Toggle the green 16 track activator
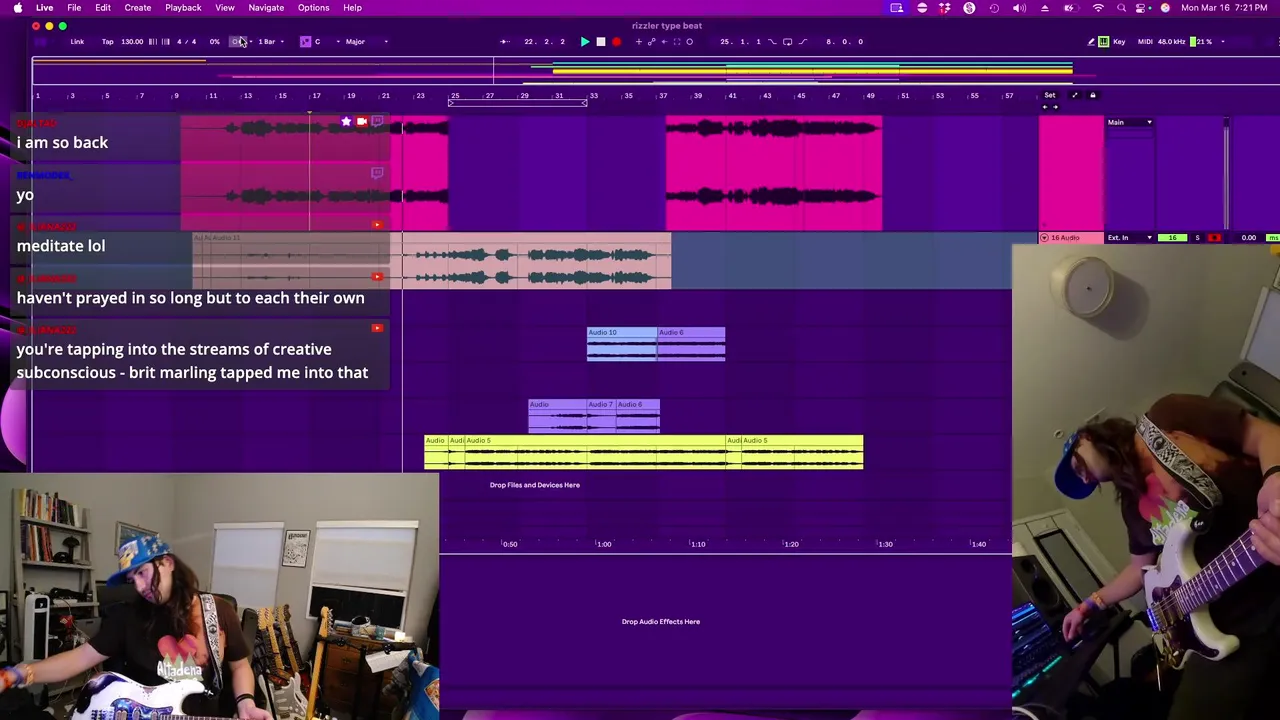Viewport: 1280px width, 720px height. 1172,238
